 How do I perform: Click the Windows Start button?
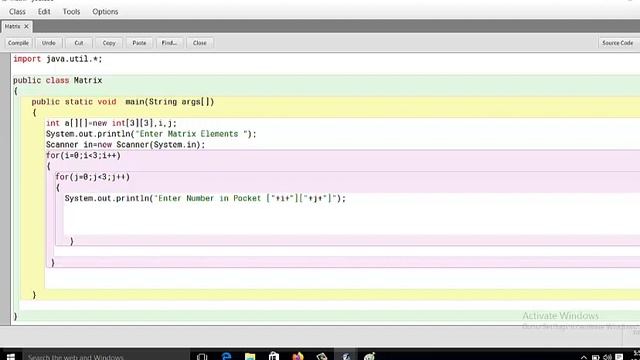11,356
